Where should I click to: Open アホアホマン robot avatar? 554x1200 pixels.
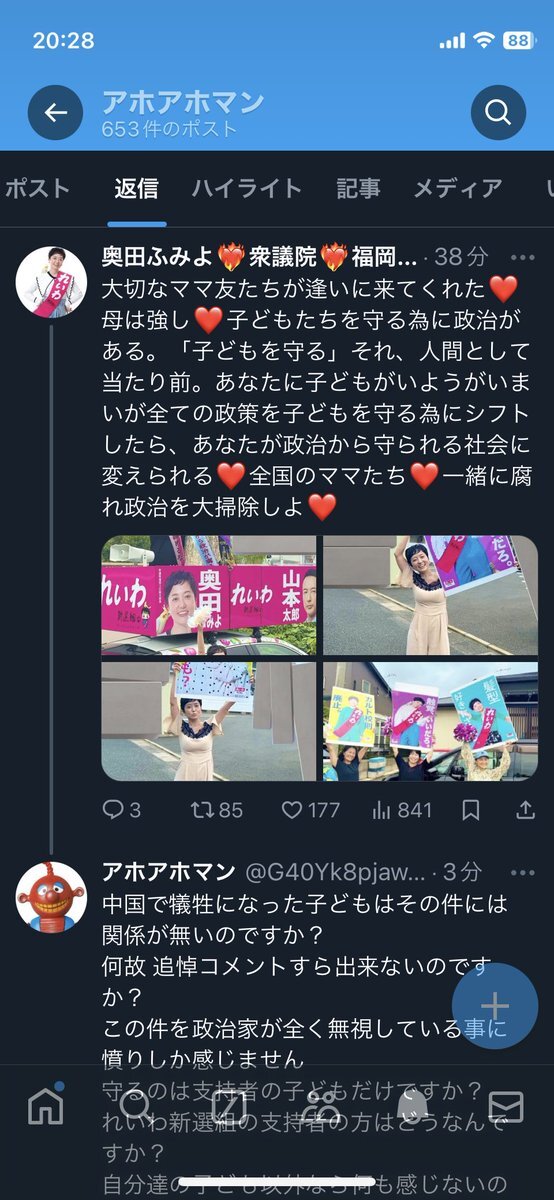click(51, 896)
